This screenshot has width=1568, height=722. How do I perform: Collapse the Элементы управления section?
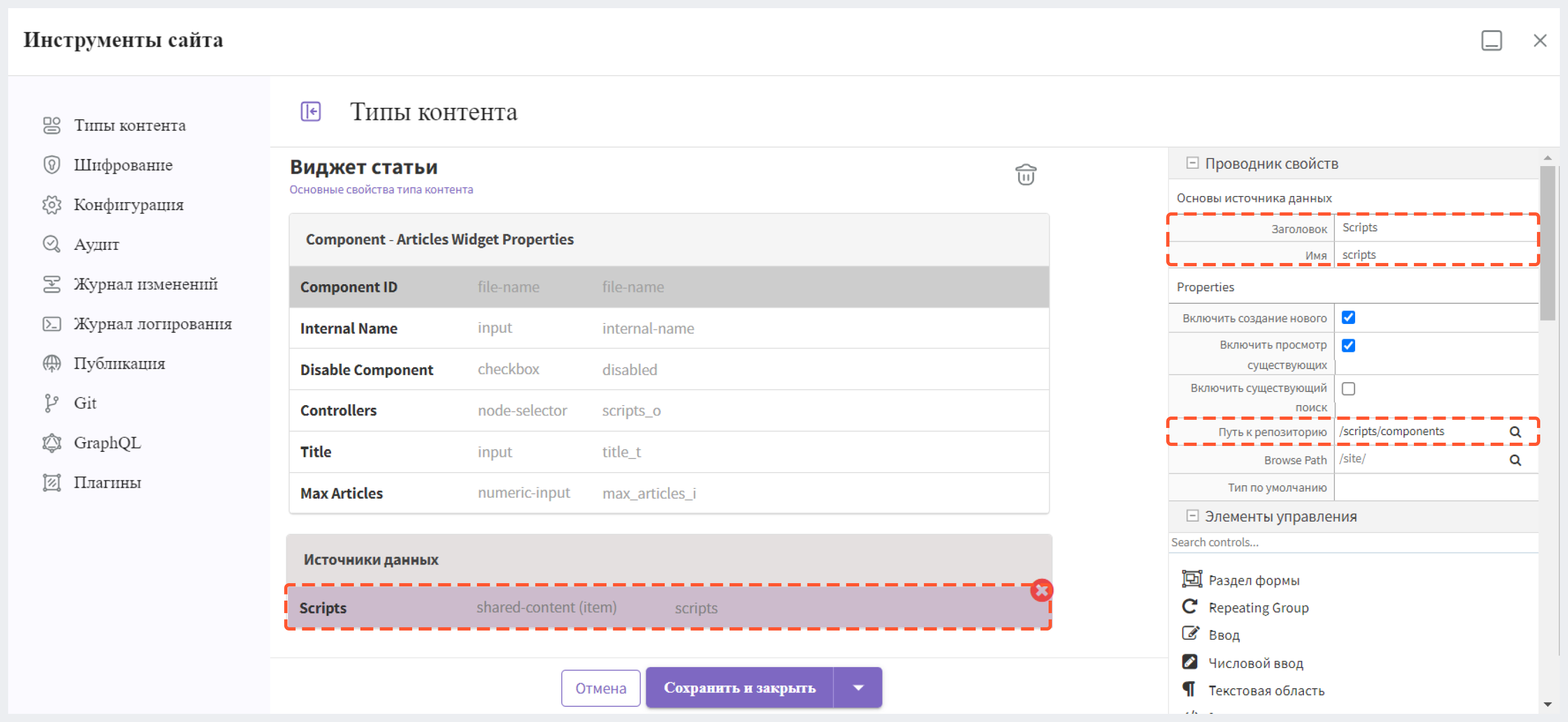pos(1192,516)
